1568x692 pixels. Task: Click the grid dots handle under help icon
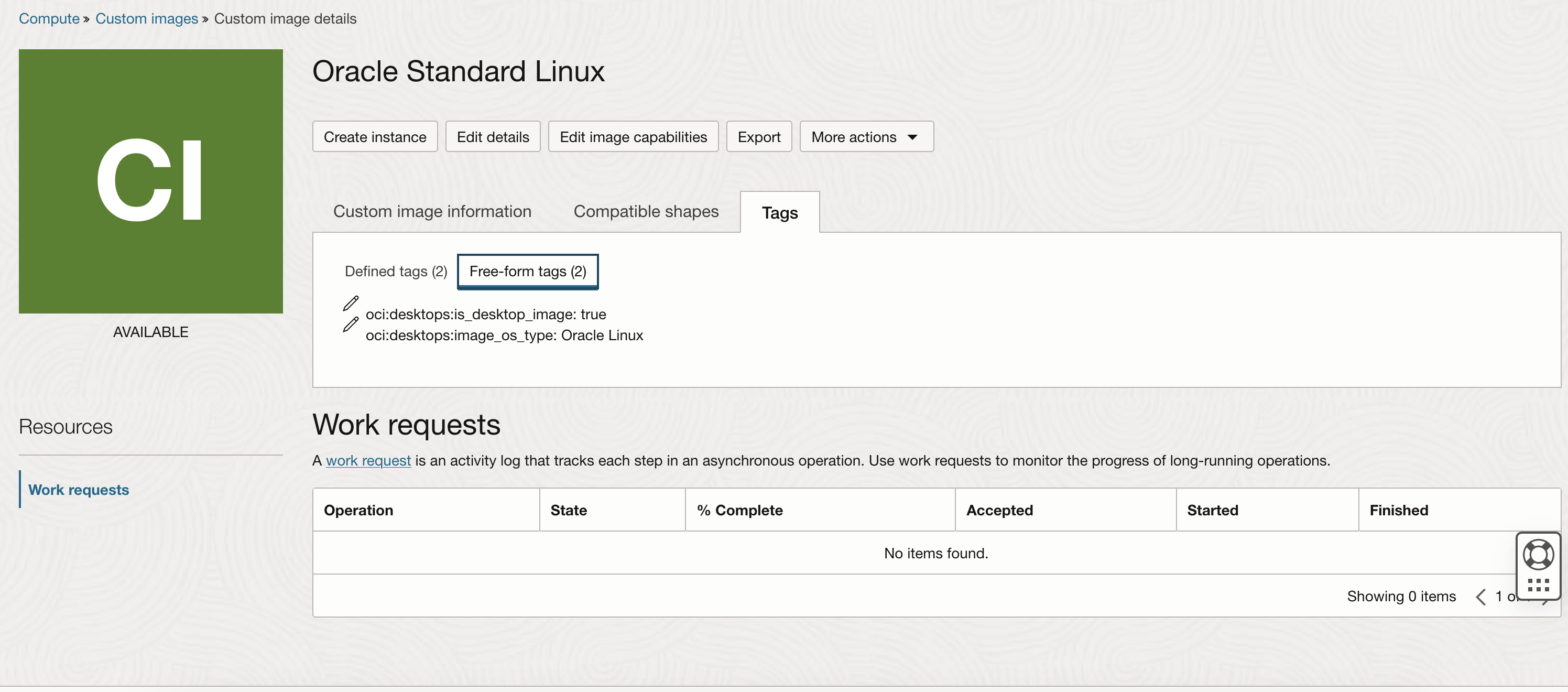tap(1538, 586)
